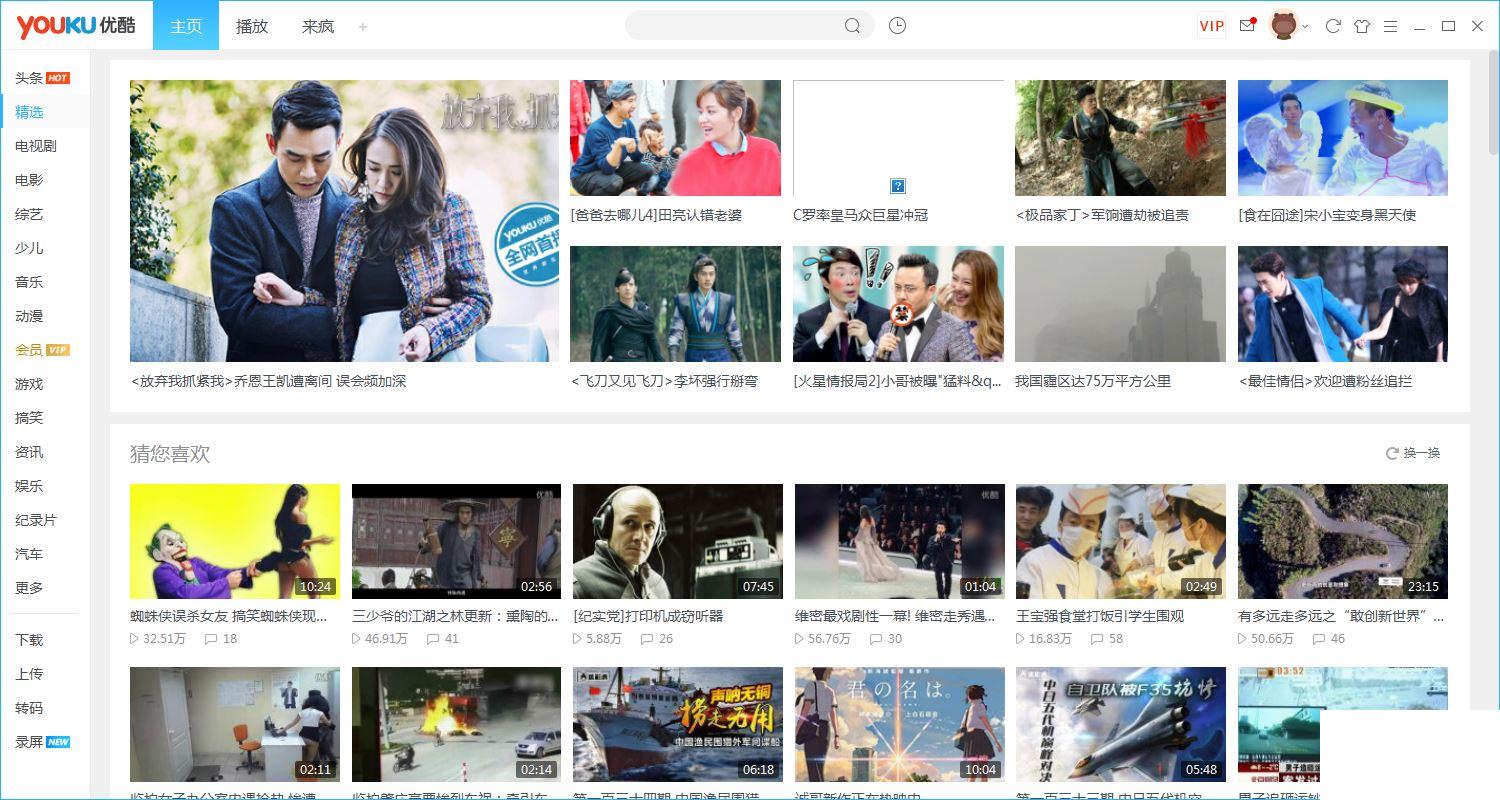Image resolution: width=1500 pixels, height=800 pixels.
Task: Open the large 放弃我抓紧我 featured banner
Action: tap(344, 221)
